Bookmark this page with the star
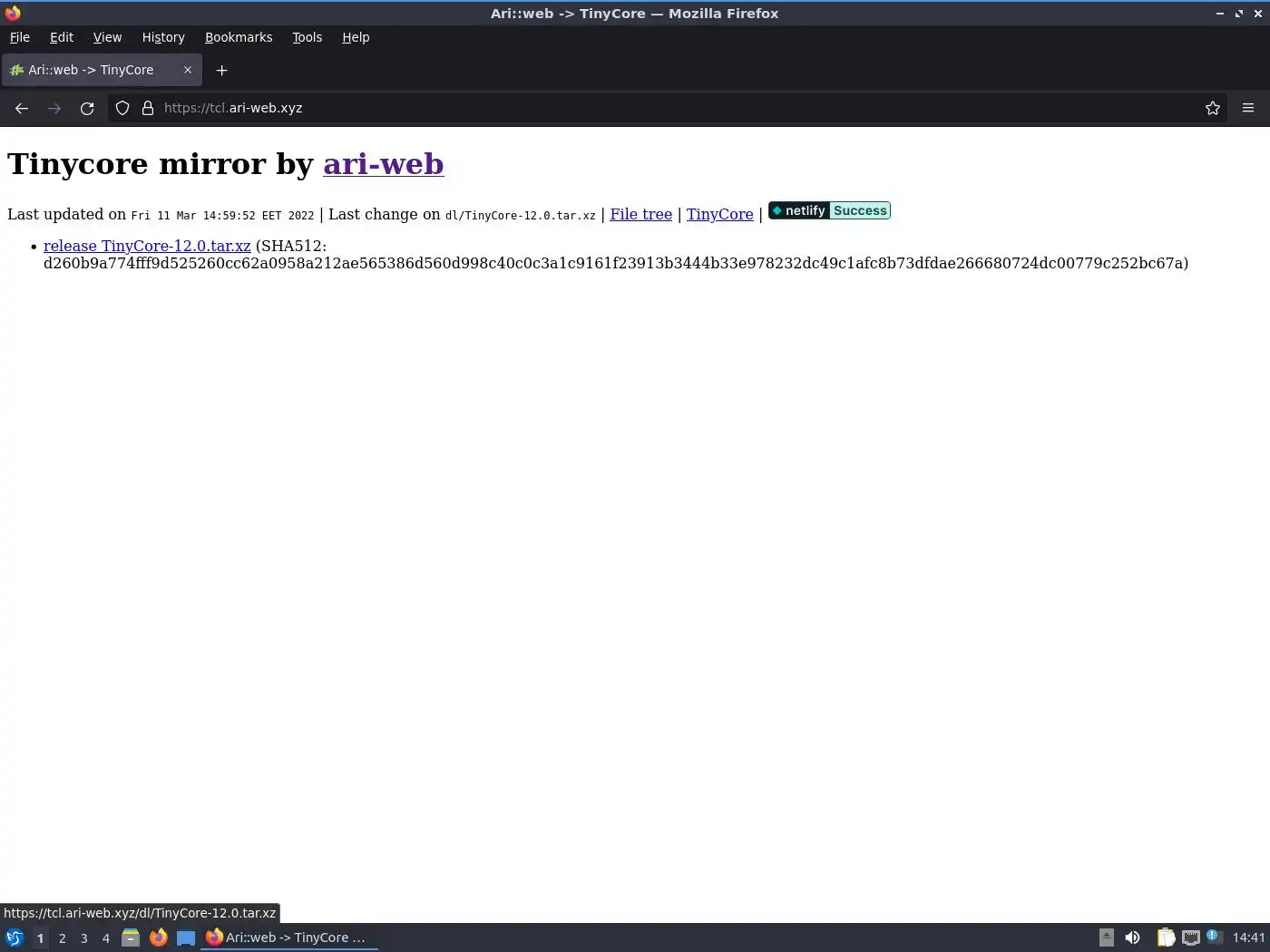1270x952 pixels. click(x=1213, y=108)
